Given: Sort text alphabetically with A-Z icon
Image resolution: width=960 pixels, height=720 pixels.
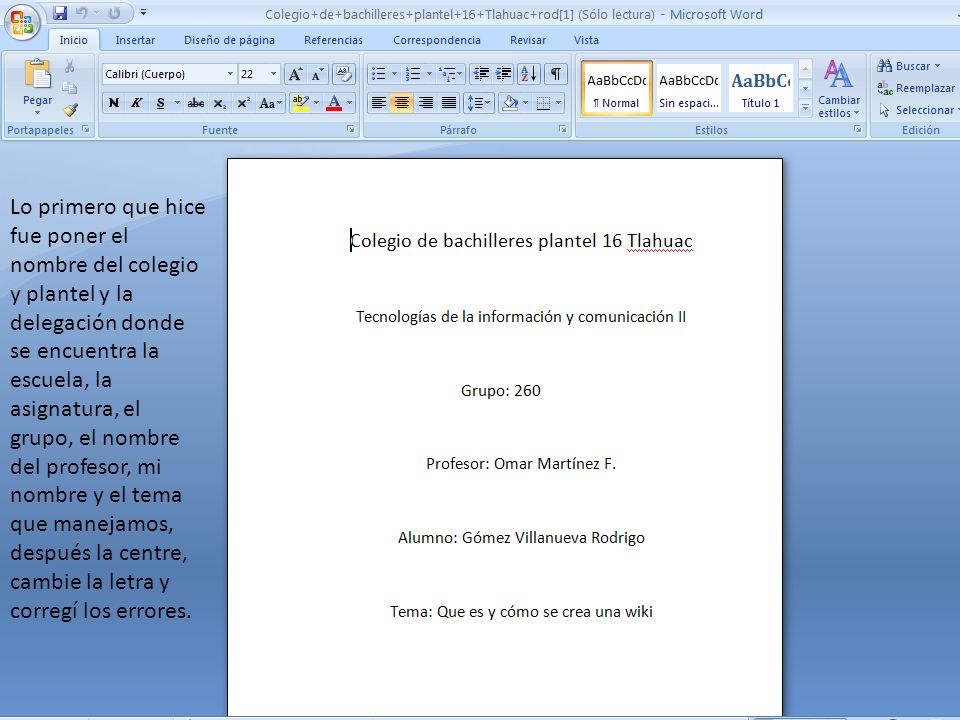Looking at the screenshot, I should click(528, 74).
